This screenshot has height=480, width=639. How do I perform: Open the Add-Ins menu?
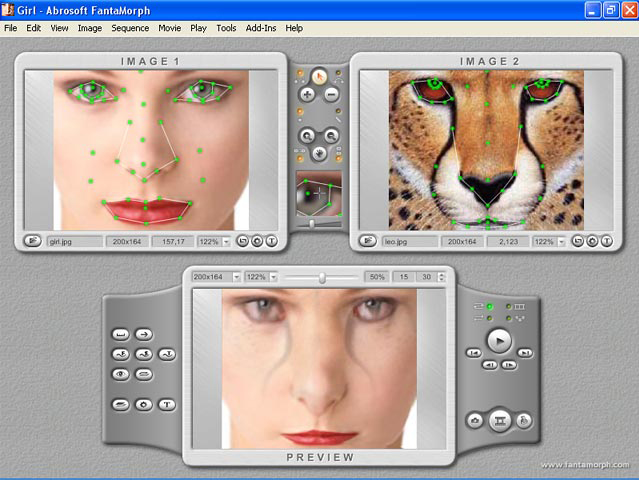point(261,28)
